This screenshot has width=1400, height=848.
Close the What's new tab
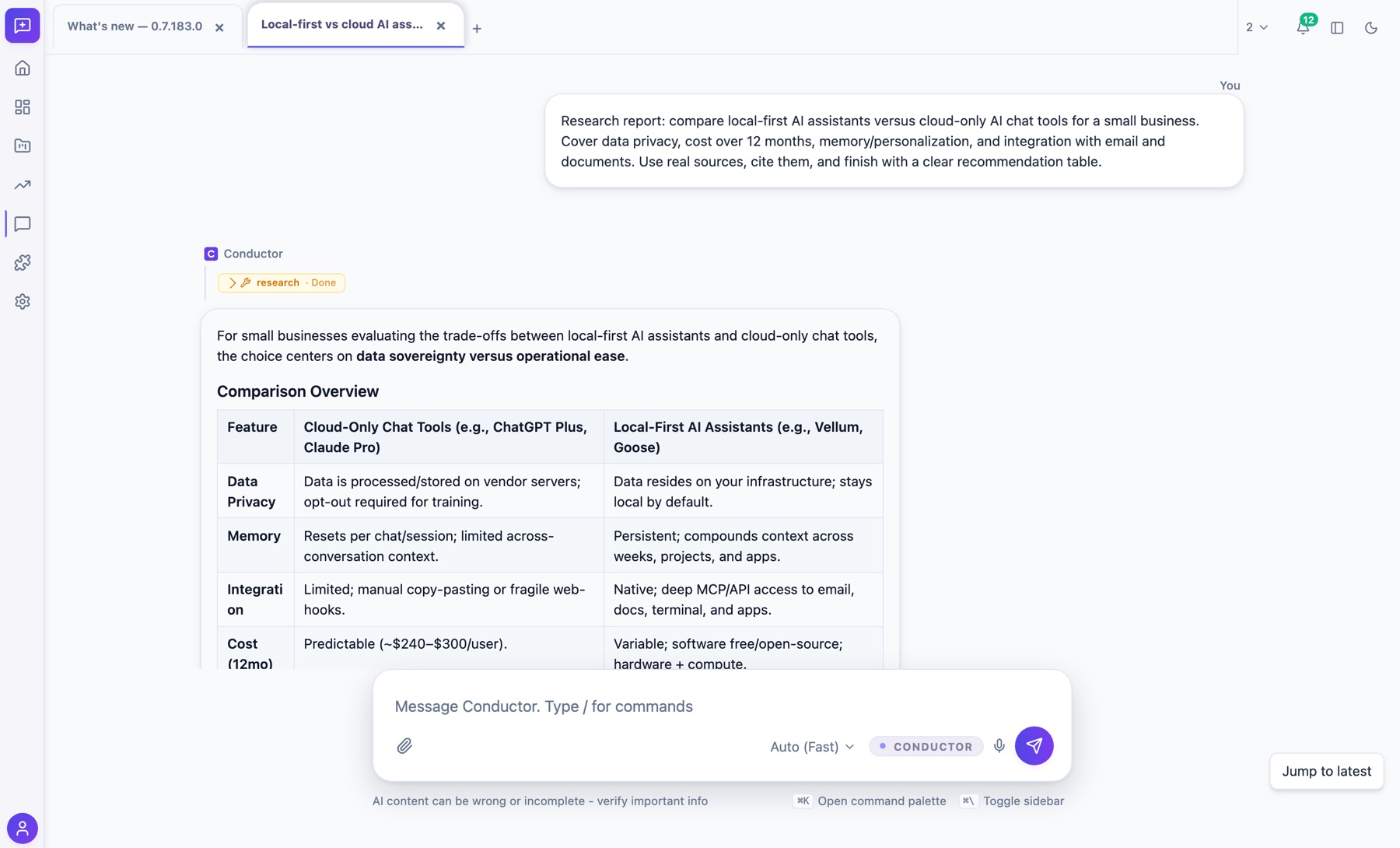tap(220, 27)
